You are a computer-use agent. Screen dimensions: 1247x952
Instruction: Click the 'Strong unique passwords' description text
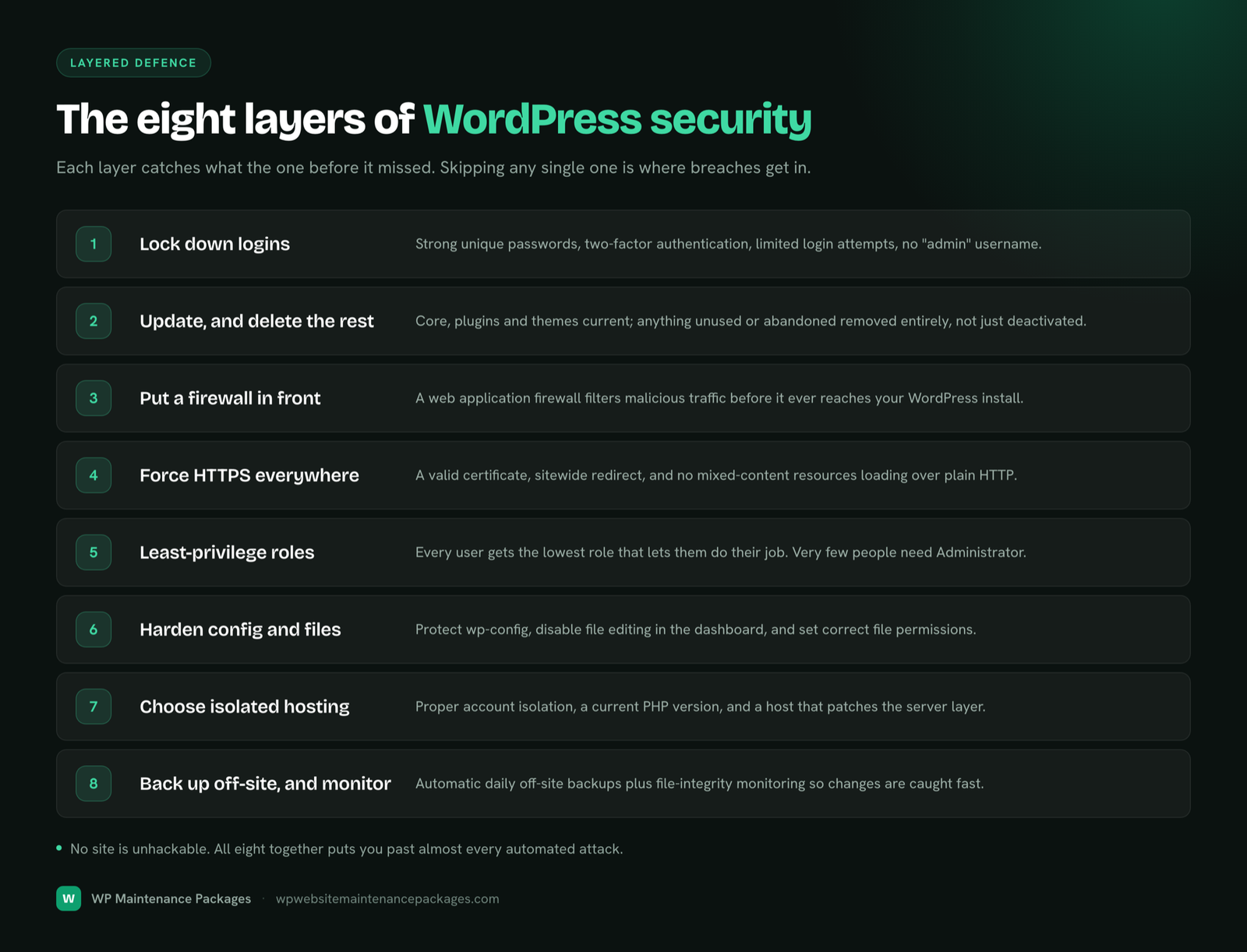coord(728,244)
